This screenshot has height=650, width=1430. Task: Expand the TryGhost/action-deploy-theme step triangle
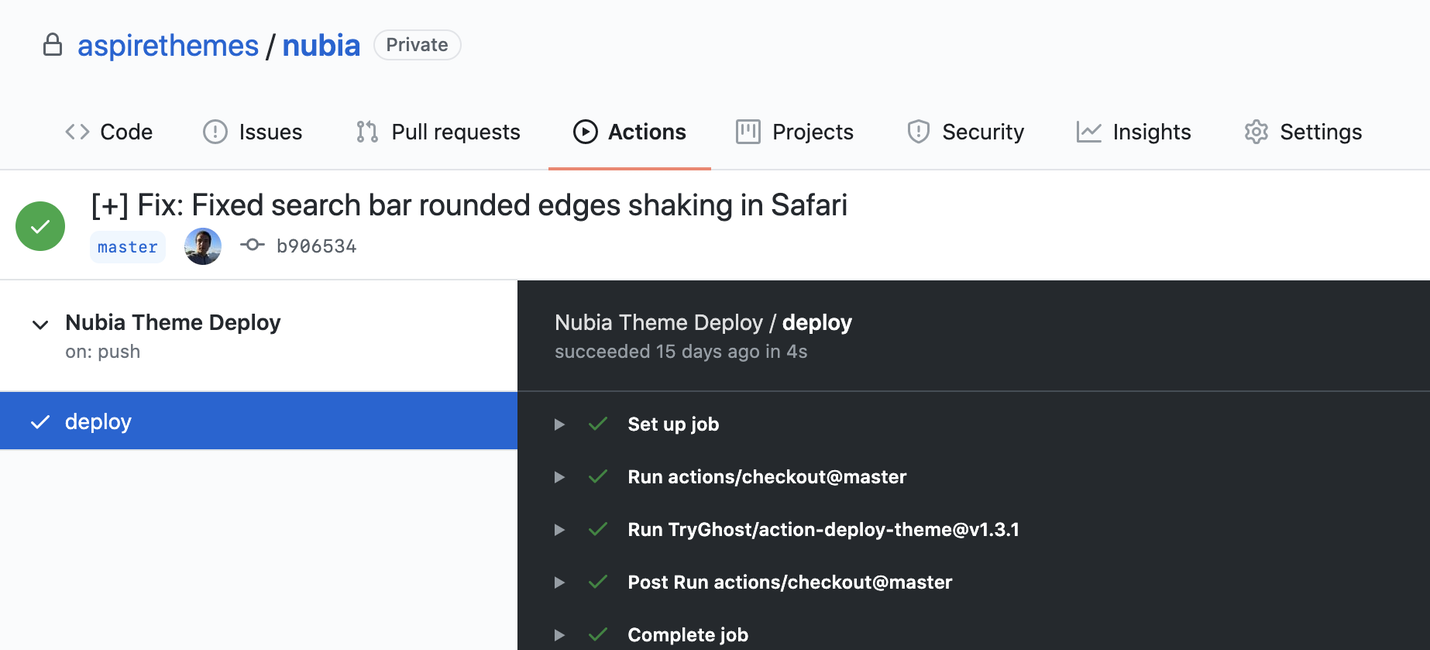tap(560, 529)
